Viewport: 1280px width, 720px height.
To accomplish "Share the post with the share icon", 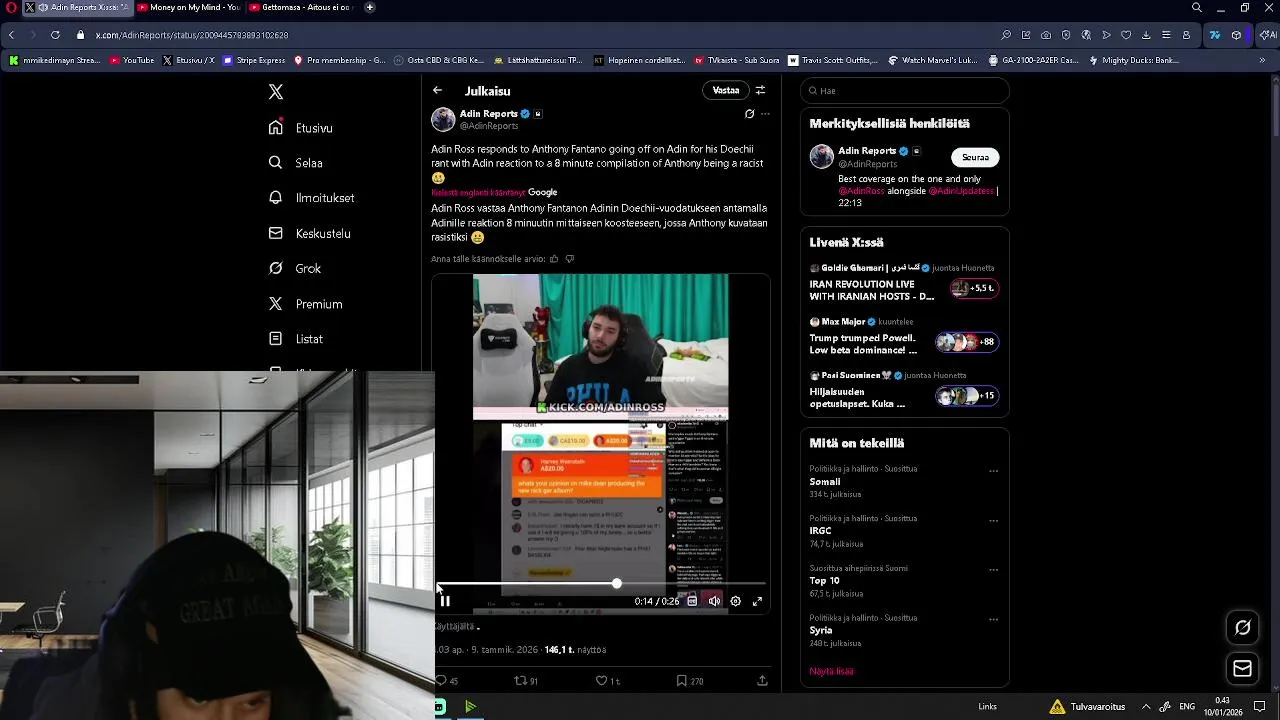I will (x=762, y=681).
